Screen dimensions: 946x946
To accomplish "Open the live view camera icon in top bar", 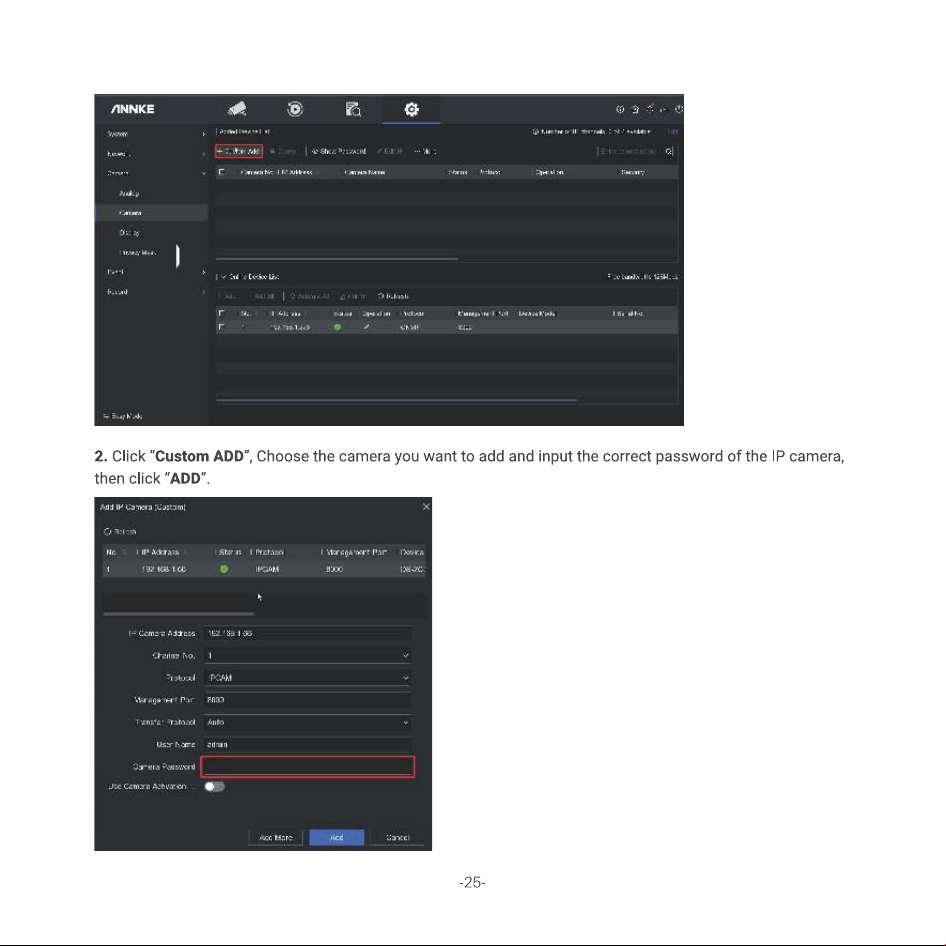I will click(x=237, y=109).
